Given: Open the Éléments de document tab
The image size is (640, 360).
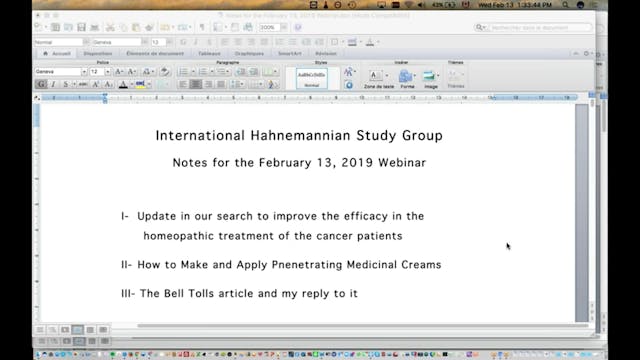Looking at the screenshot, I should click(x=155, y=53).
